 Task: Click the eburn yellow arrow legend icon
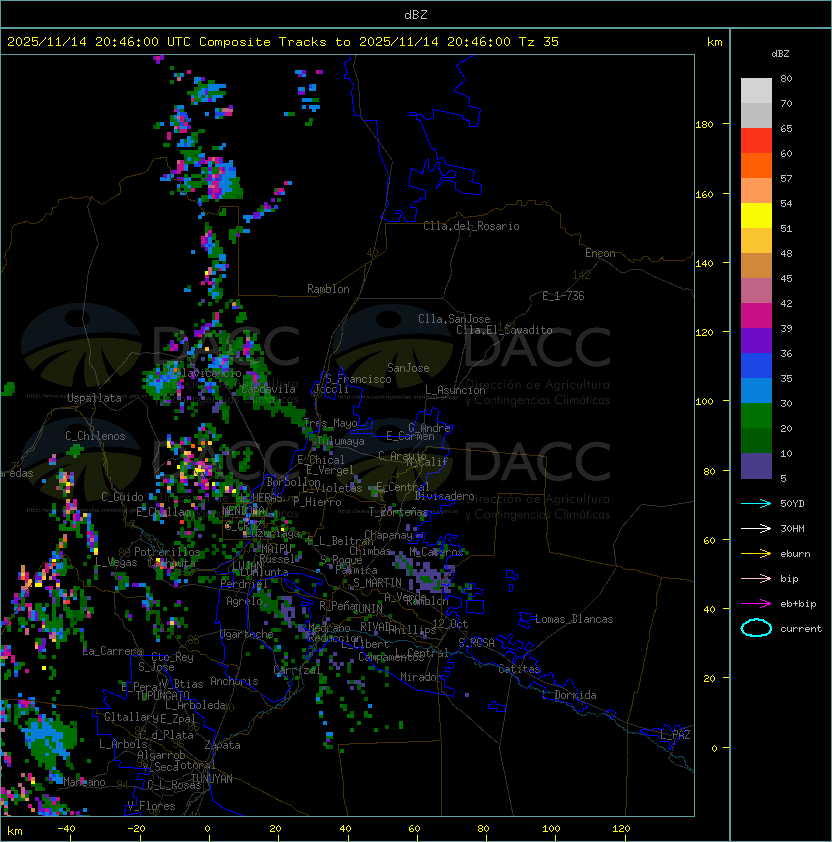[756, 554]
